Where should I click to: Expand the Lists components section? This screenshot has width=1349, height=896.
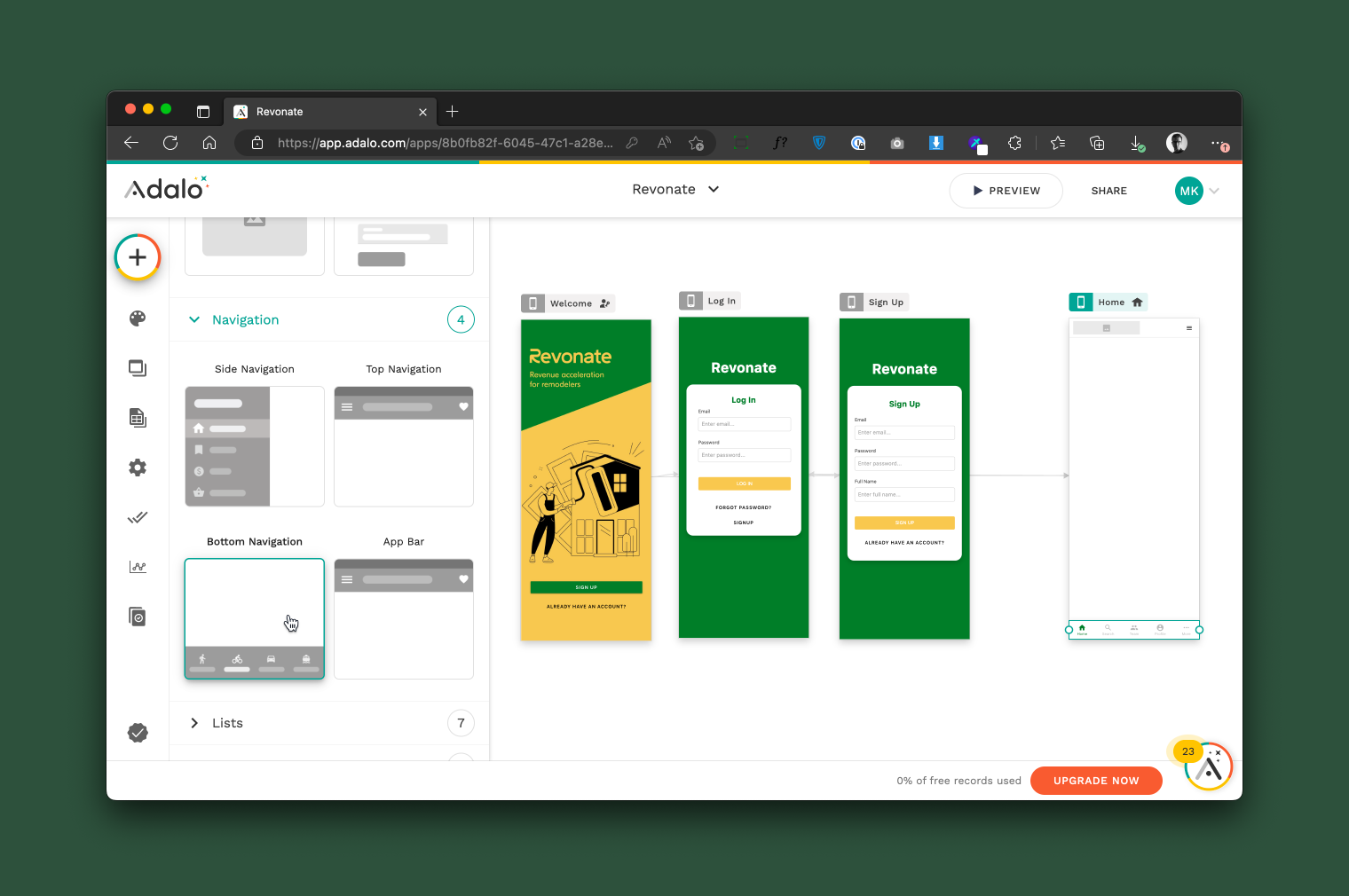coord(194,723)
